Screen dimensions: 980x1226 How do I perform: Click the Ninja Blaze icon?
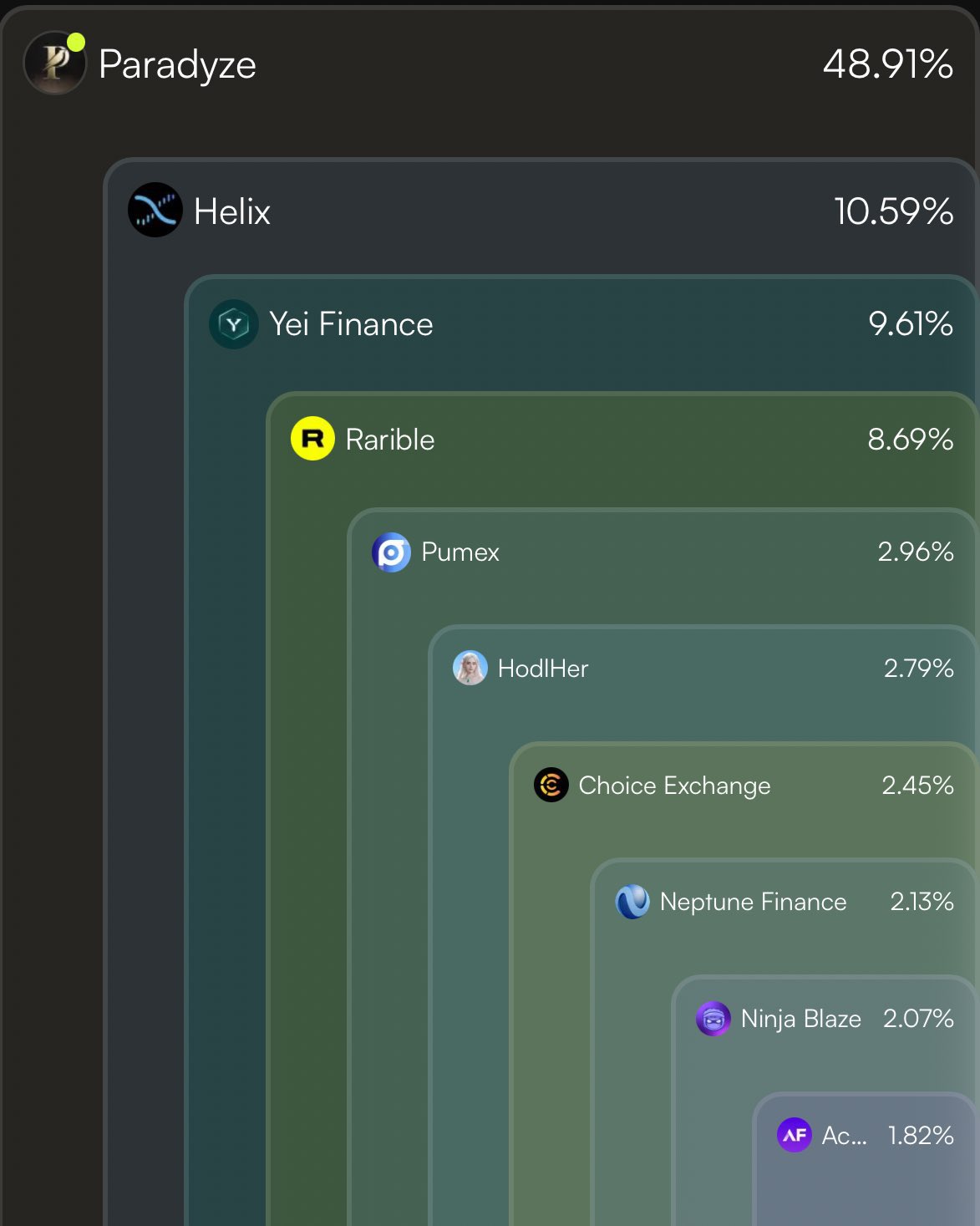coord(713,1019)
